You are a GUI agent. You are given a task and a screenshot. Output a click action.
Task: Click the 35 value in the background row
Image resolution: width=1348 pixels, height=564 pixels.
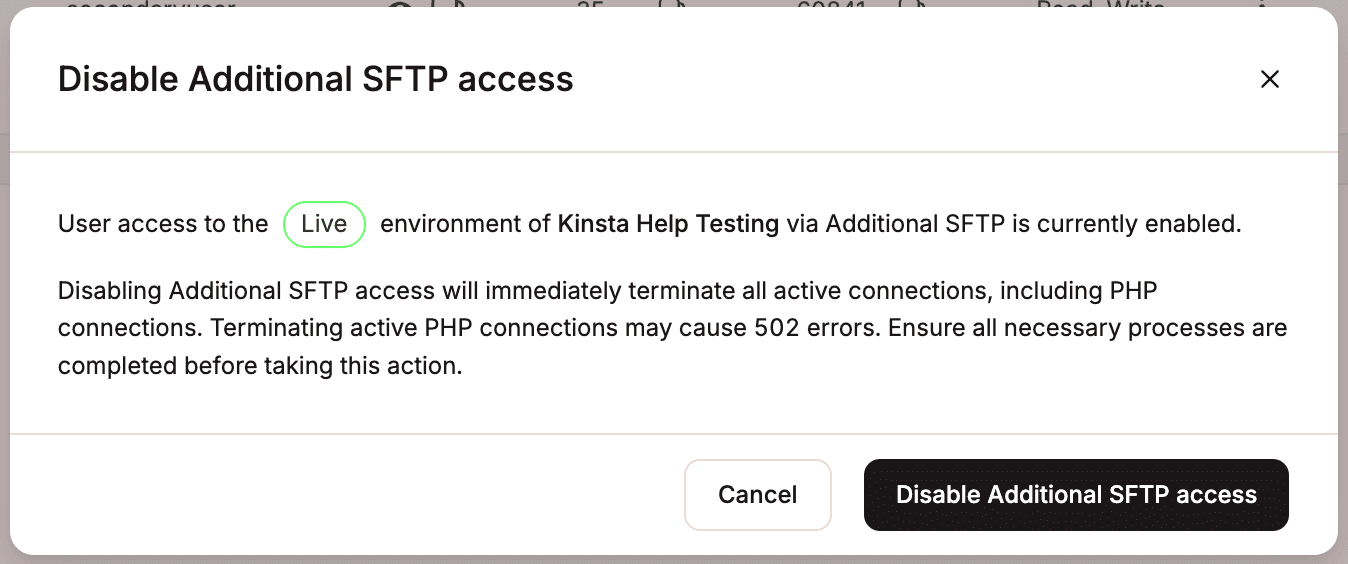pyautogui.click(x=591, y=5)
